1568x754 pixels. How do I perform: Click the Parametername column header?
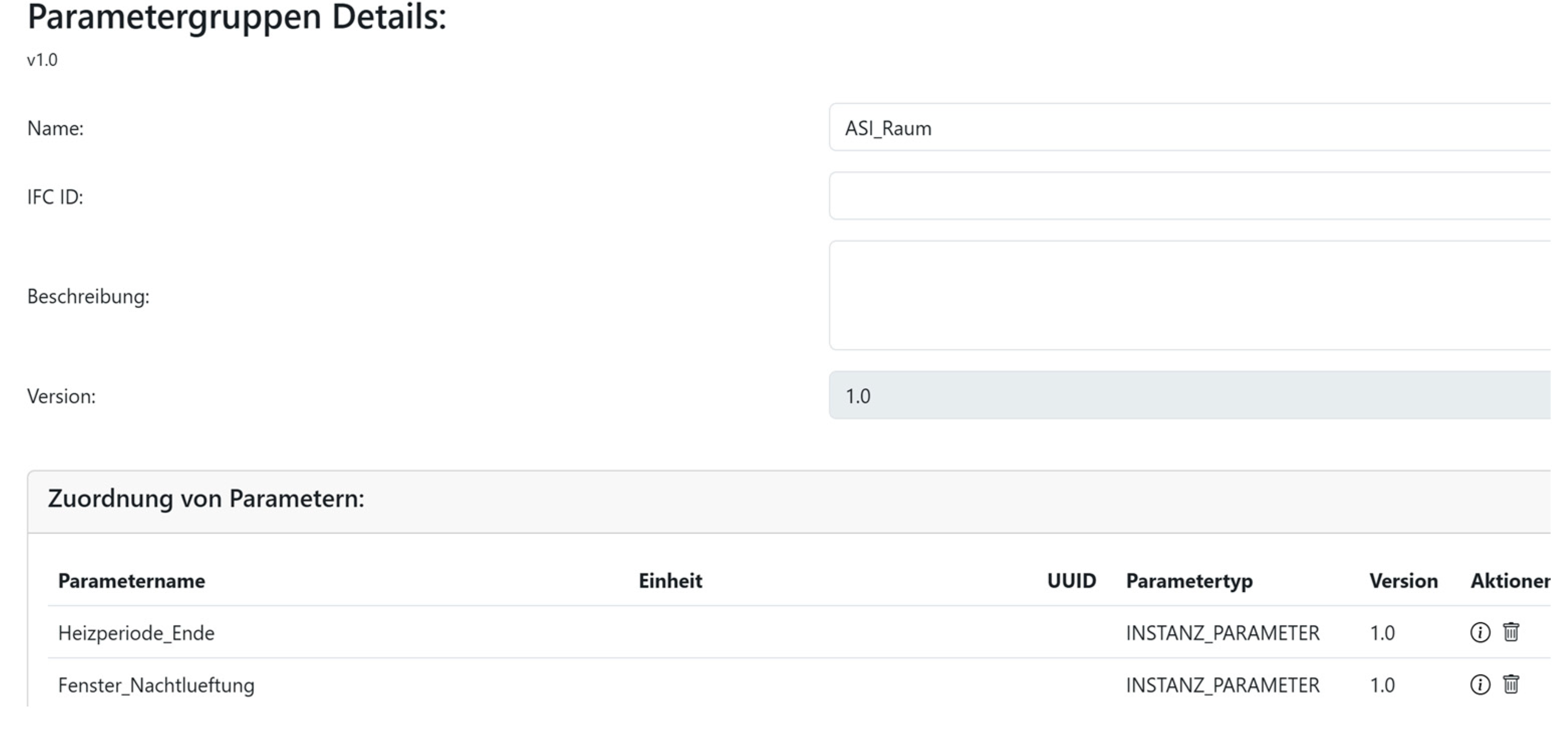coord(132,581)
